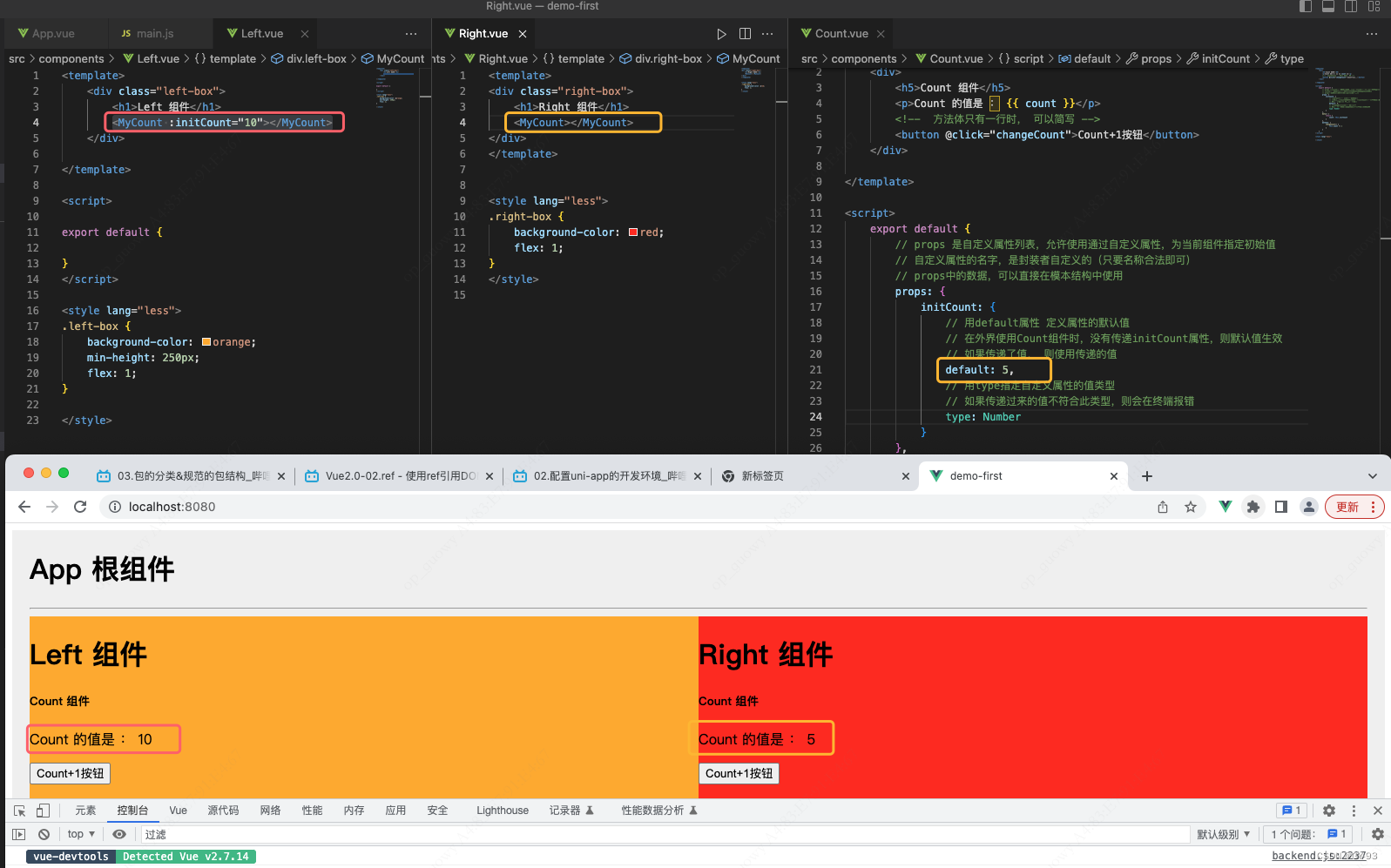View site information for localhost
This screenshot has width=1391, height=868.
point(114,507)
